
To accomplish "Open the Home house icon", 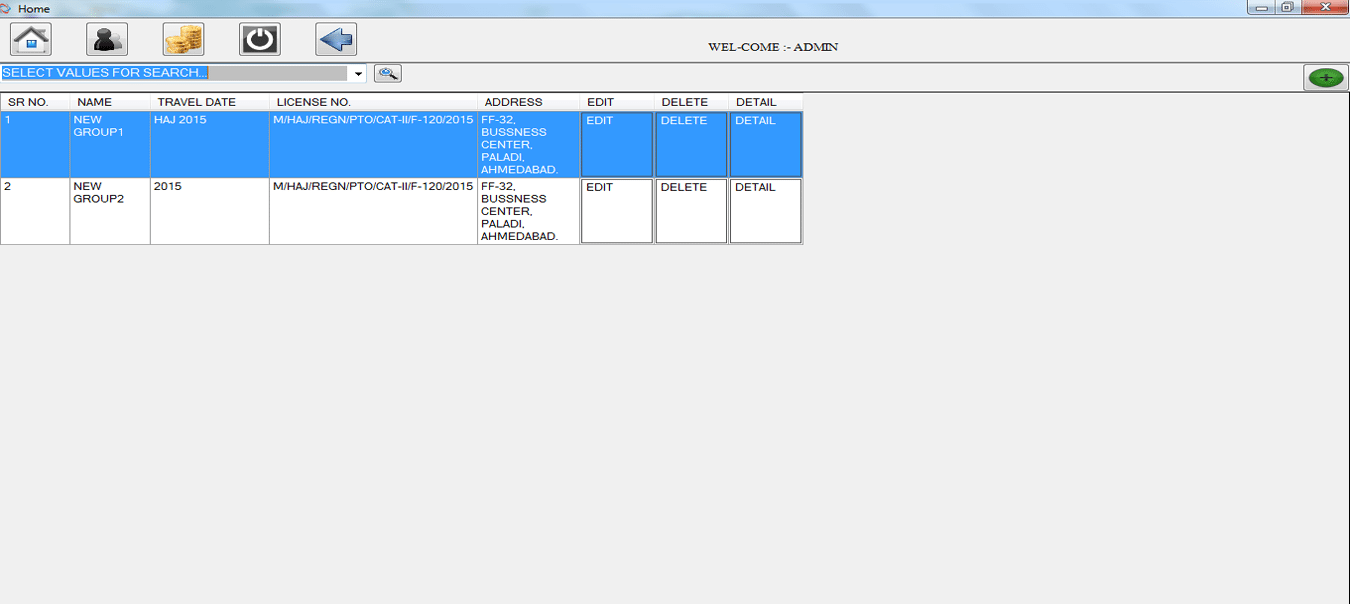I will point(31,39).
